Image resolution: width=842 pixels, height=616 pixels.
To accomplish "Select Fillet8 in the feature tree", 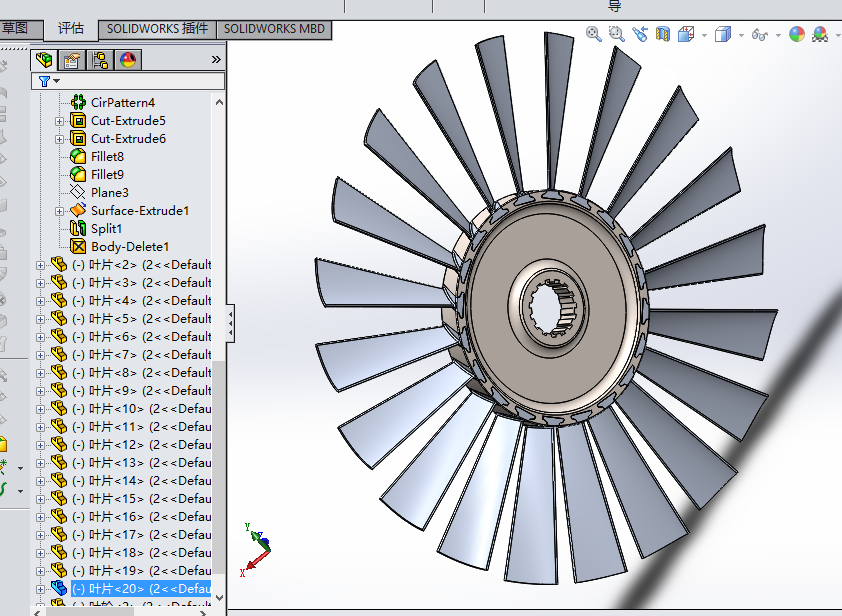I will pyautogui.click(x=107, y=157).
